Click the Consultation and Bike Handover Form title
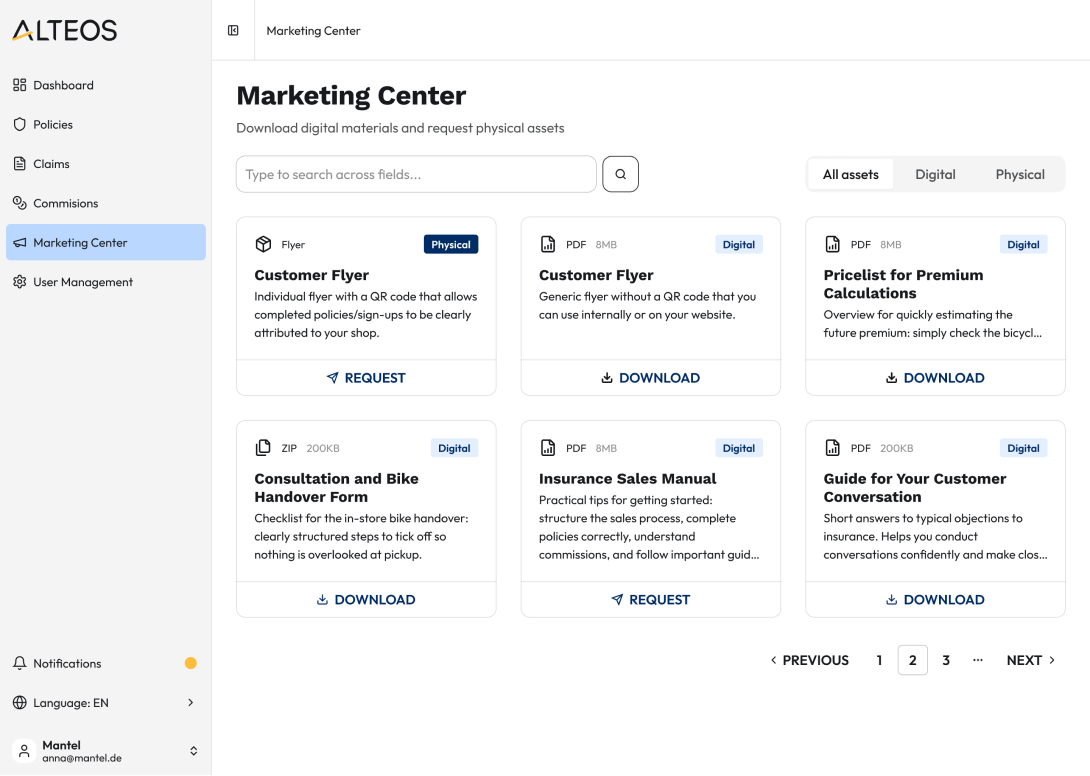Image resolution: width=1090 pixels, height=776 pixels. click(x=336, y=487)
